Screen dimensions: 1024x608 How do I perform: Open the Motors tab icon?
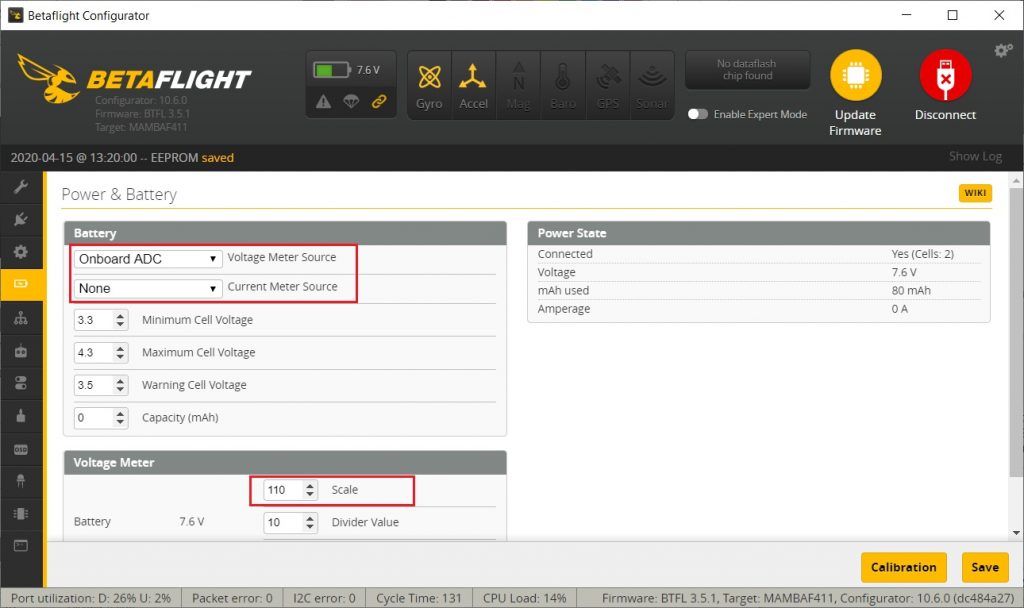(21, 416)
